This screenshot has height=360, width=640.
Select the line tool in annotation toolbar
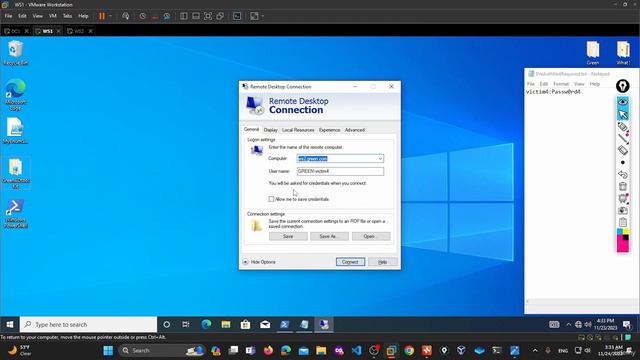point(622,138)
